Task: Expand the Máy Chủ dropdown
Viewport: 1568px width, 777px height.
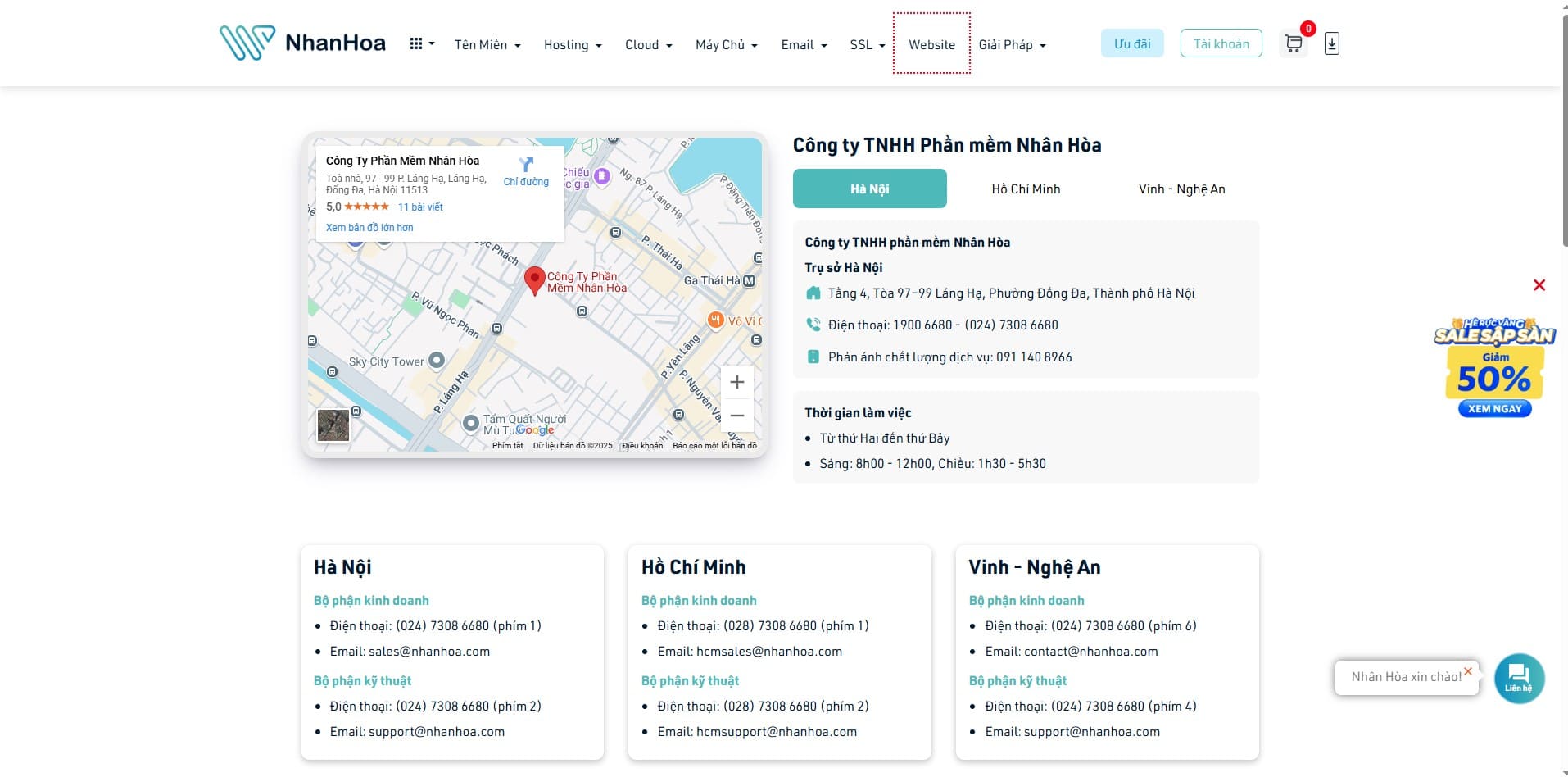Action: point(727,45)
